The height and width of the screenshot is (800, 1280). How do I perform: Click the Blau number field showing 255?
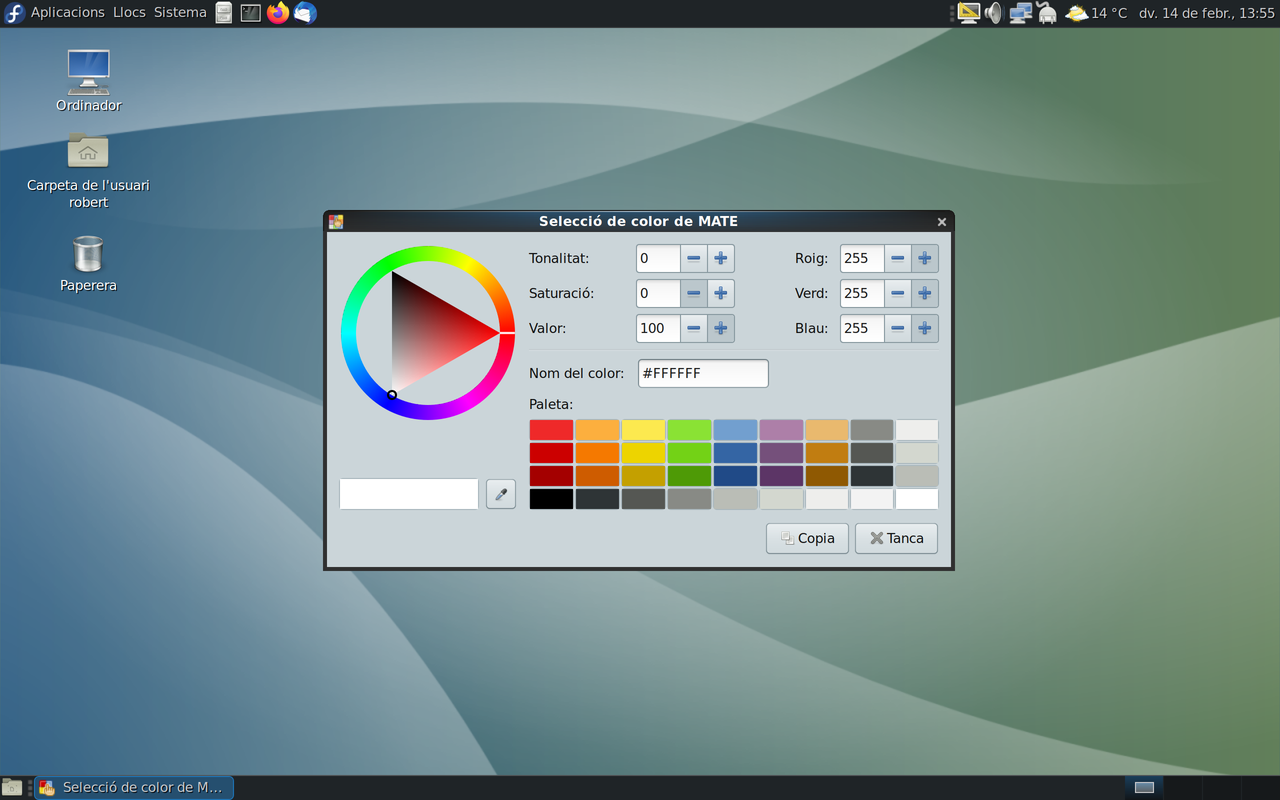(862, 328)
